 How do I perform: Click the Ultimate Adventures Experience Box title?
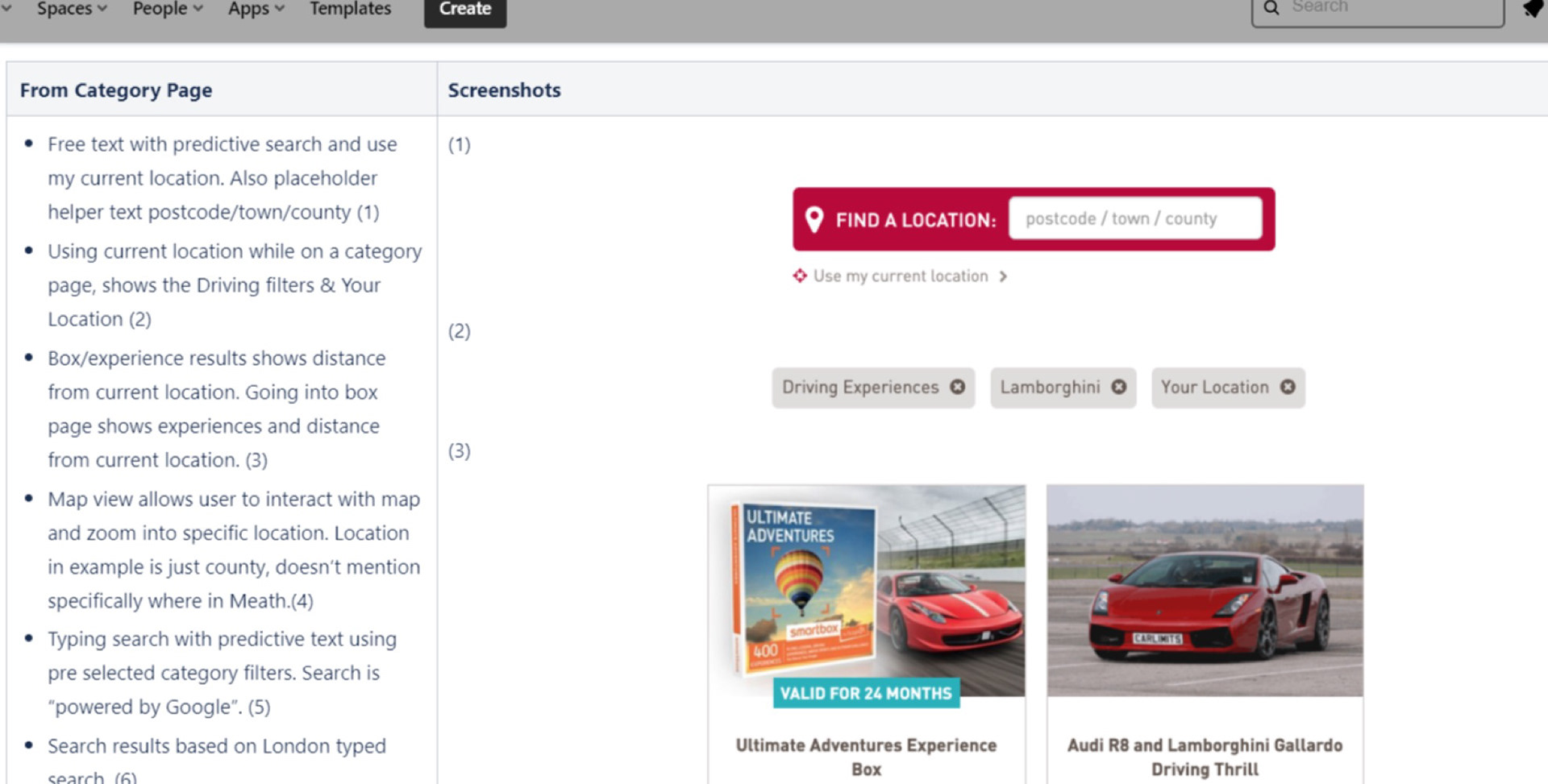867,757
